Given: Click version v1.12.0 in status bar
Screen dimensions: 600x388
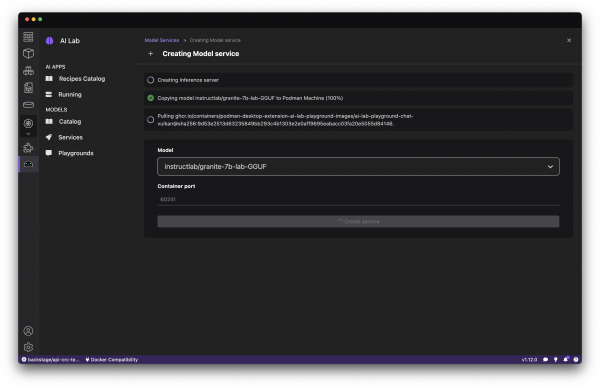Looking at the screenshot, I should [x=529, y=360].
